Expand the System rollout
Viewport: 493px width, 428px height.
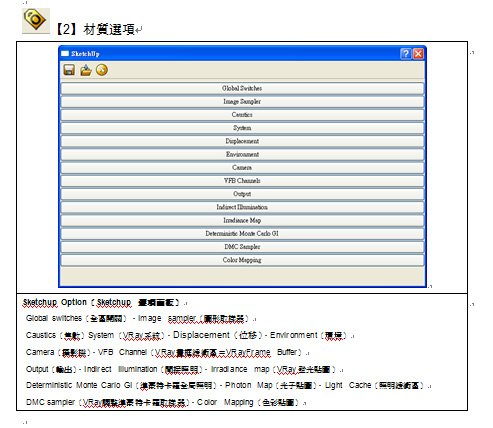242,128
